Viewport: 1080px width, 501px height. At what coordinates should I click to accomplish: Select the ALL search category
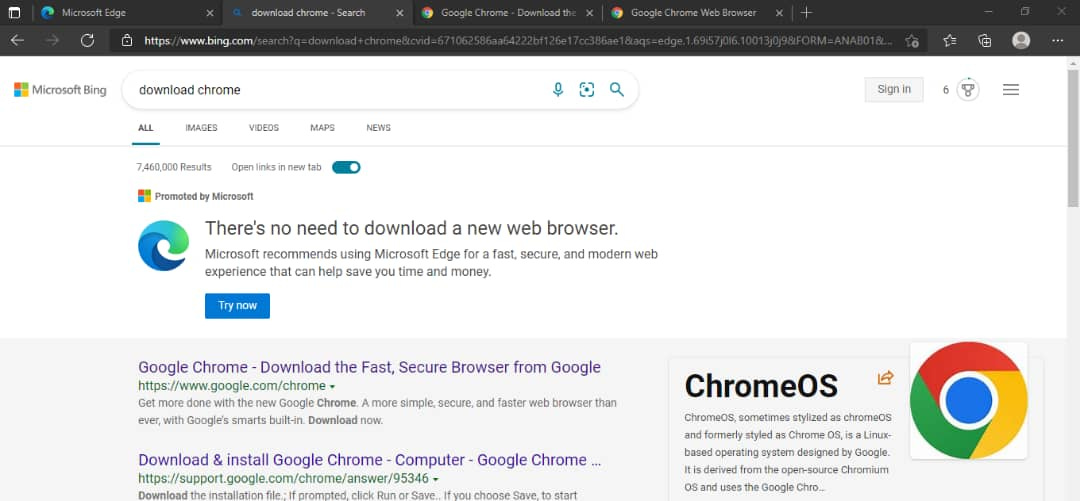[145, 127]
